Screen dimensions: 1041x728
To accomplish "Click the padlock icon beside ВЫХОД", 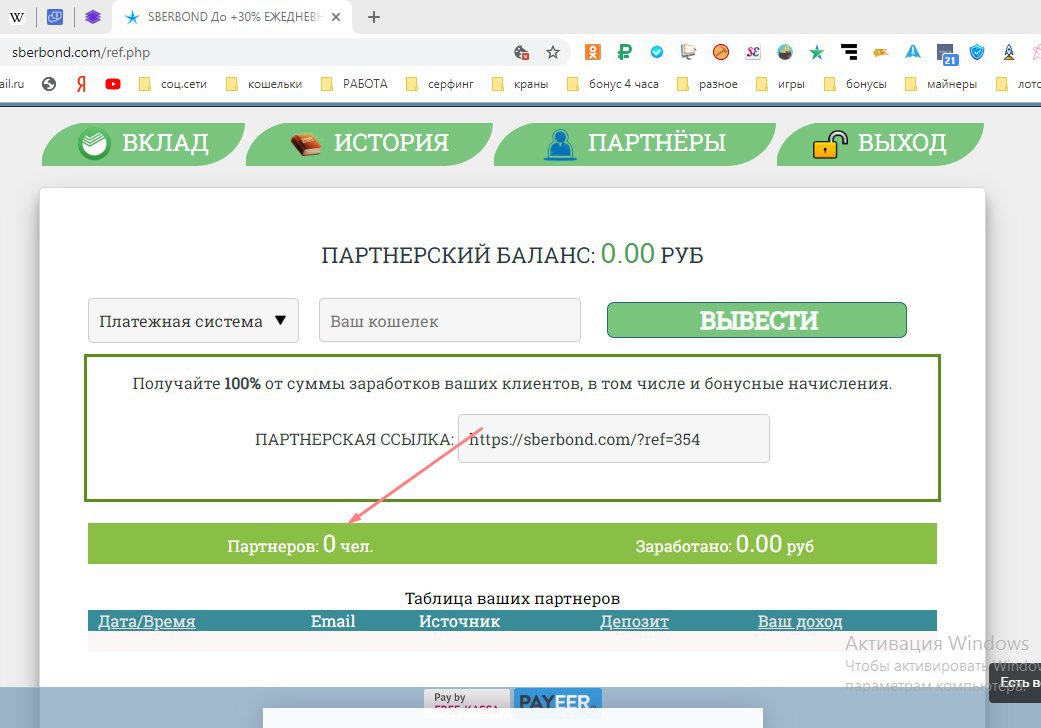I will [x=830, y=144].
